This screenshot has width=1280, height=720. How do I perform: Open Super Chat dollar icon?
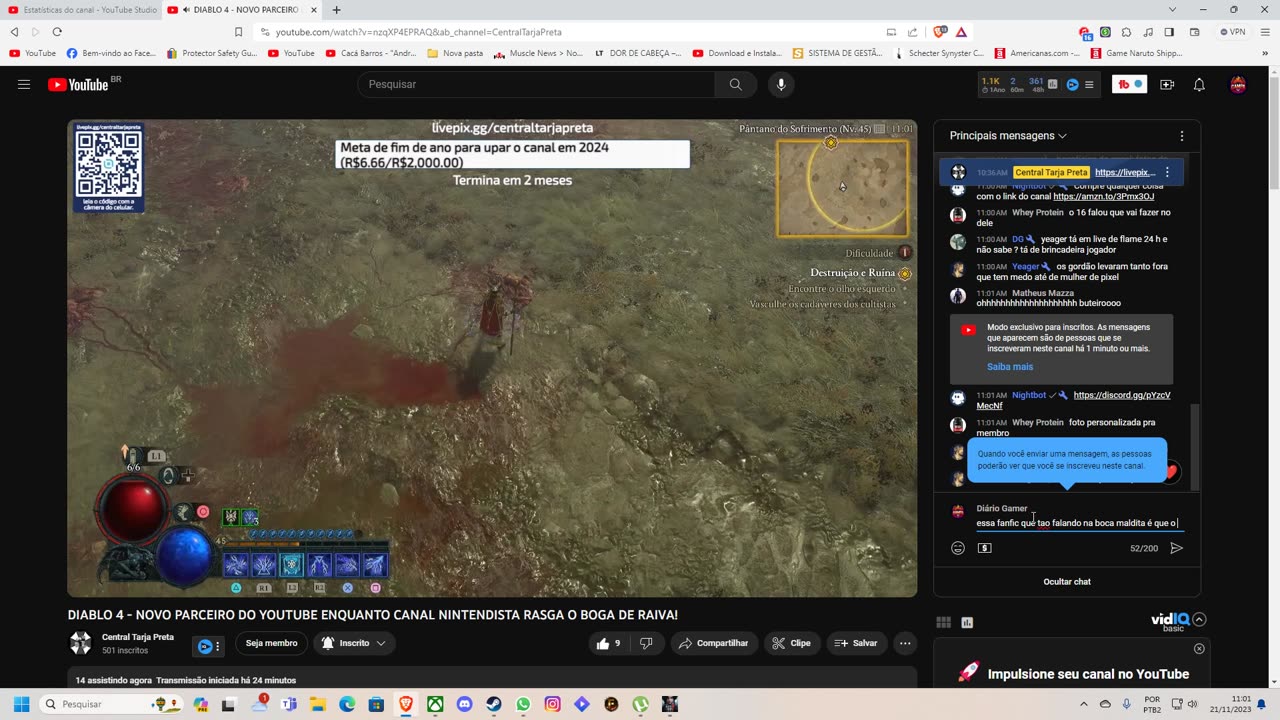(x=985, y=548)
